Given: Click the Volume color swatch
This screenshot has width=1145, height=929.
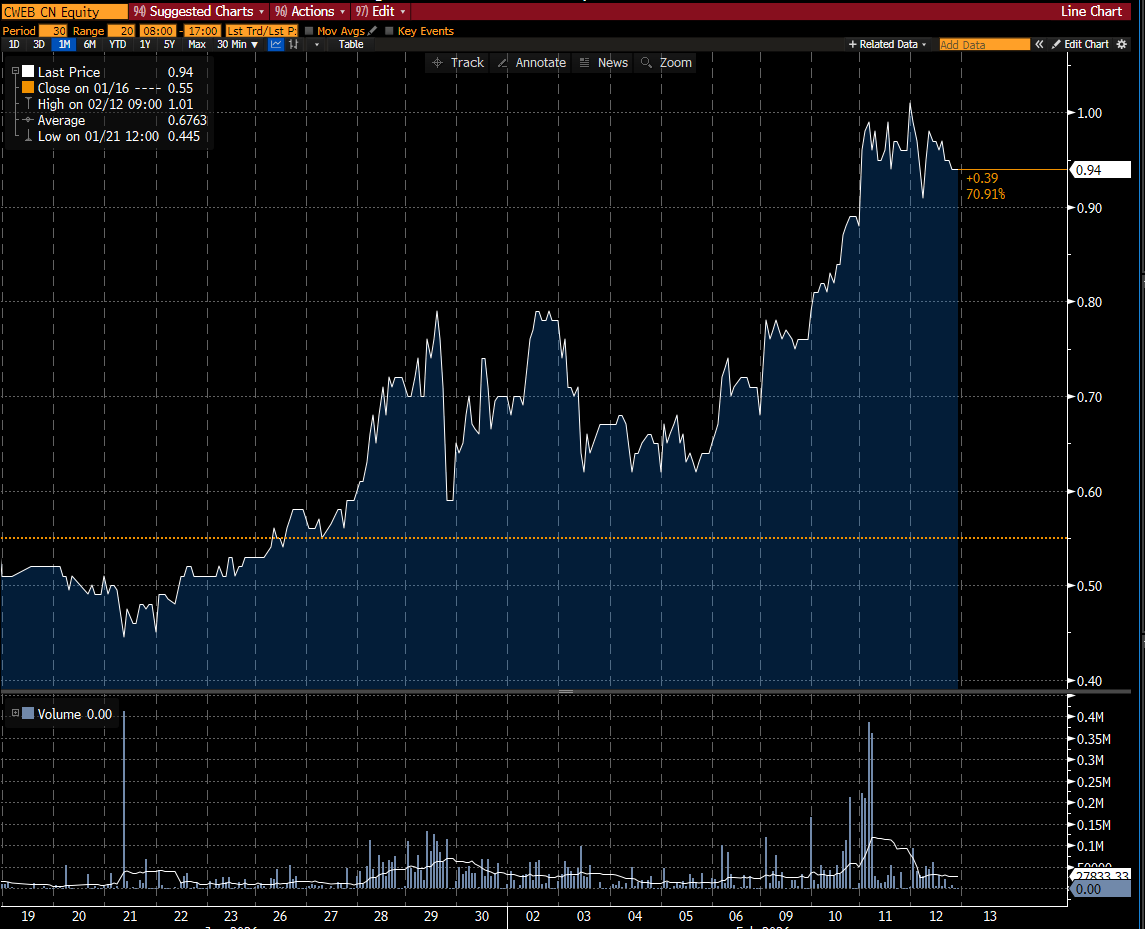Looking at the screenshot, I should tap(28, 714).
